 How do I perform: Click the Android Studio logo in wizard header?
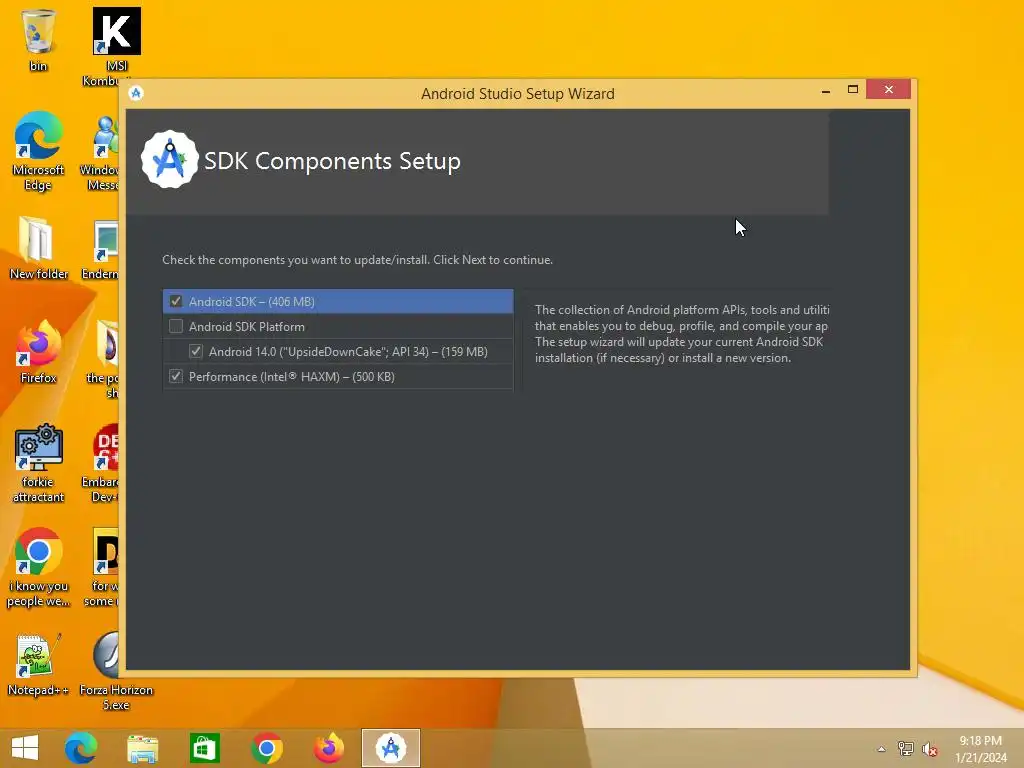coord(169,159)
